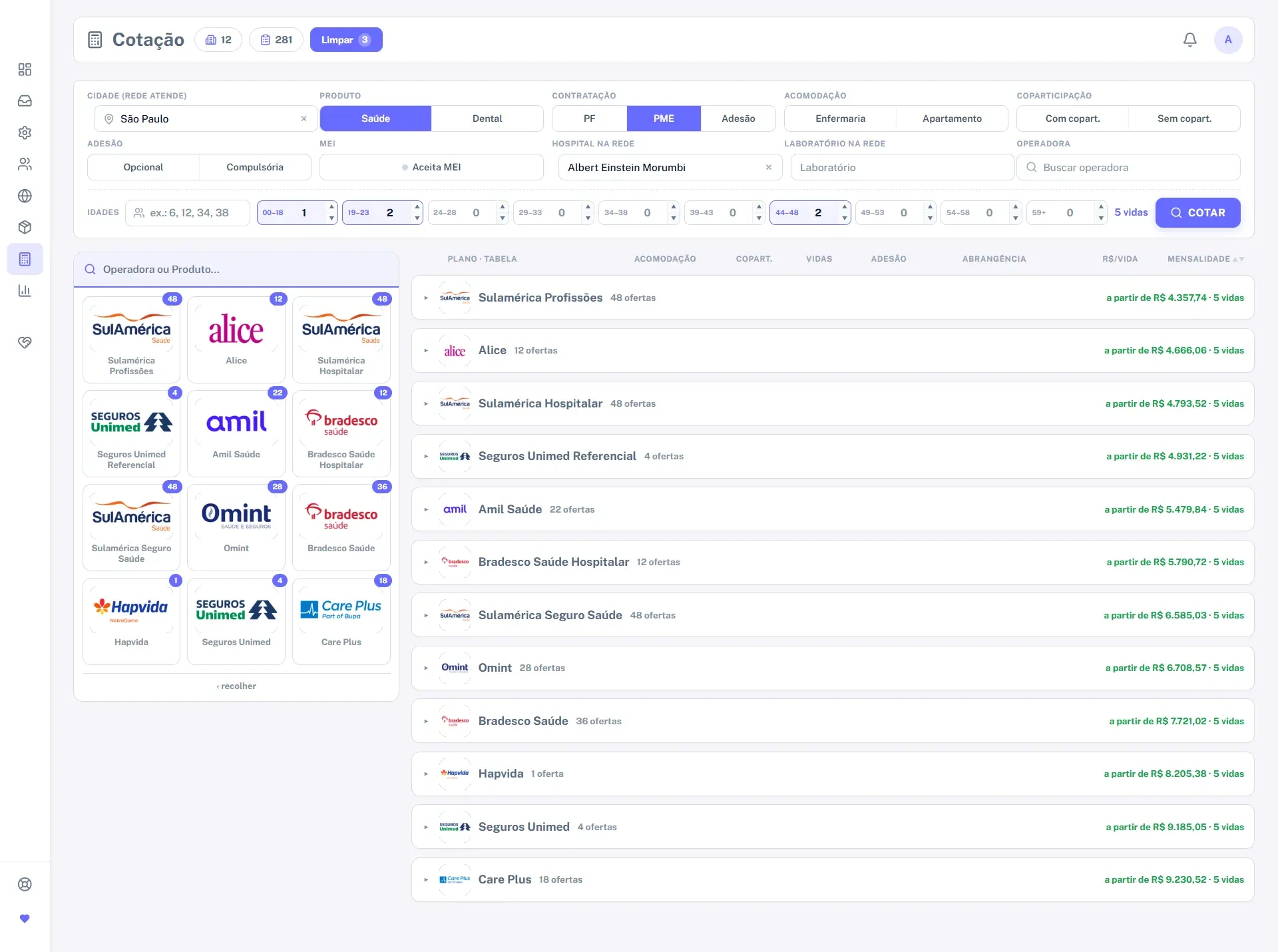Open the handshake heart icon in sidebar
This screenshot has width=1278, height=952.
pyautogui.click(x=25, y=342)
